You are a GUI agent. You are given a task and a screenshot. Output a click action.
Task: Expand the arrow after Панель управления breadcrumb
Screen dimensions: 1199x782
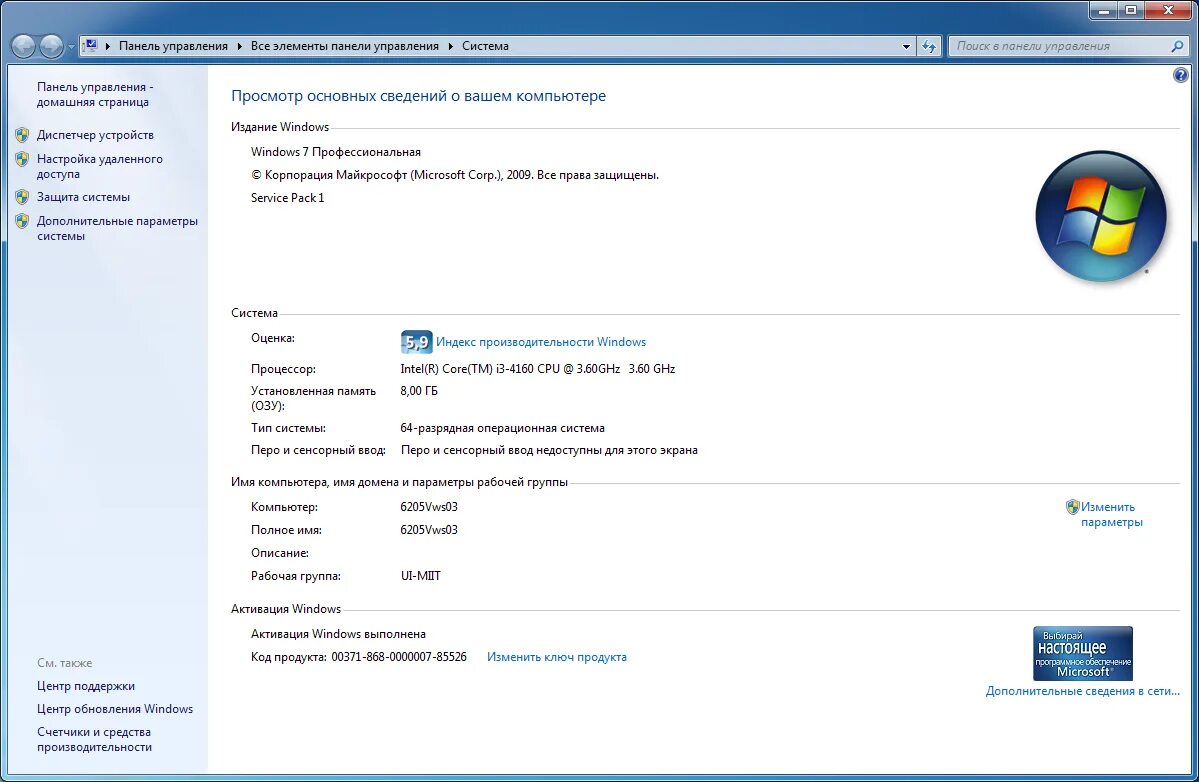[x=239, y=46]
